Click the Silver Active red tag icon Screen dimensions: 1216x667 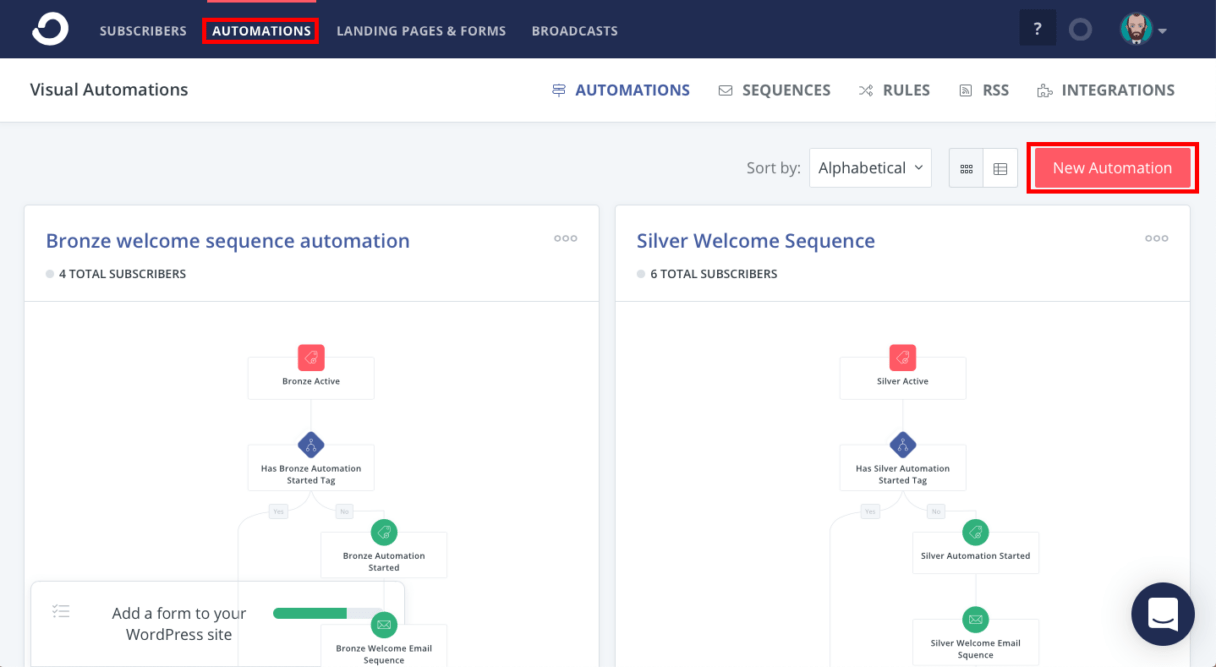903,358
